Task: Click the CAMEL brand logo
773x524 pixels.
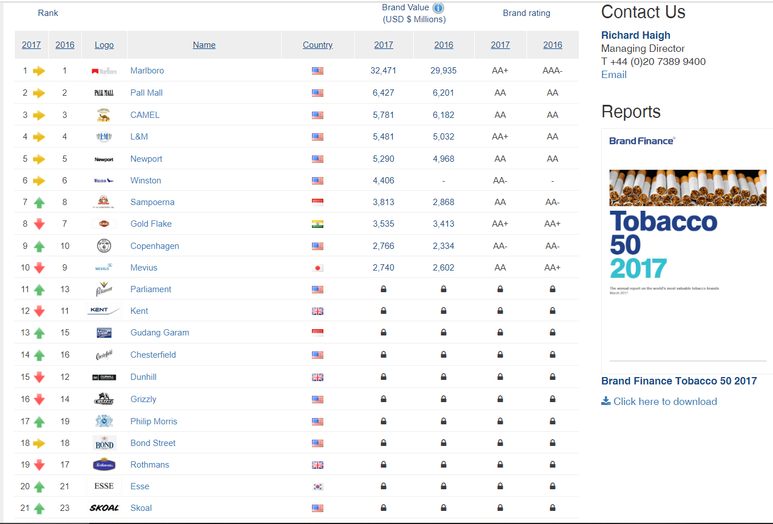Action: 104,115
